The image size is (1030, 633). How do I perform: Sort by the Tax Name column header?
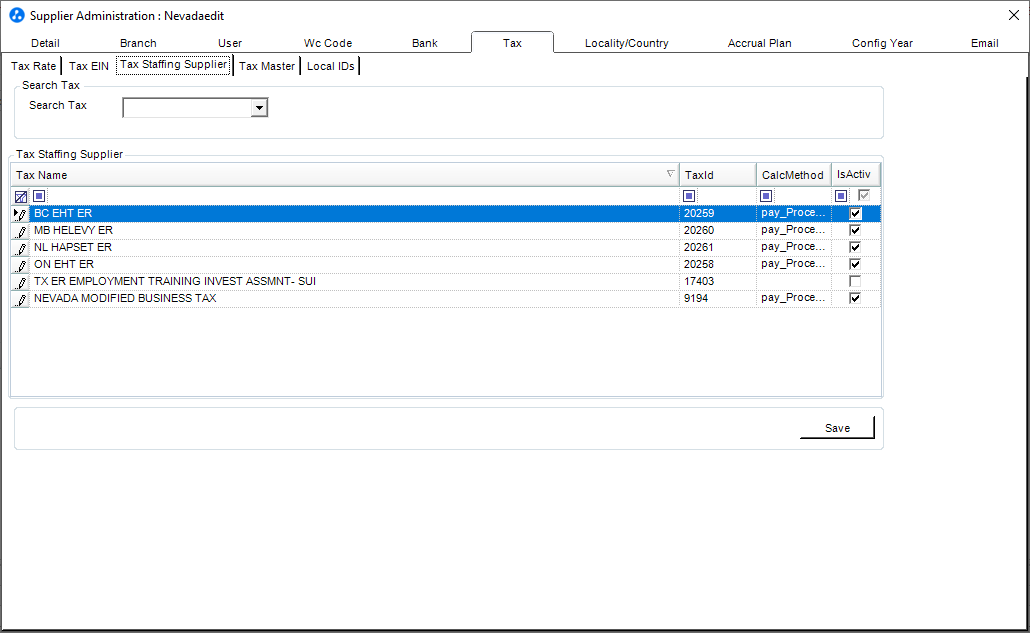pos(344,175)
